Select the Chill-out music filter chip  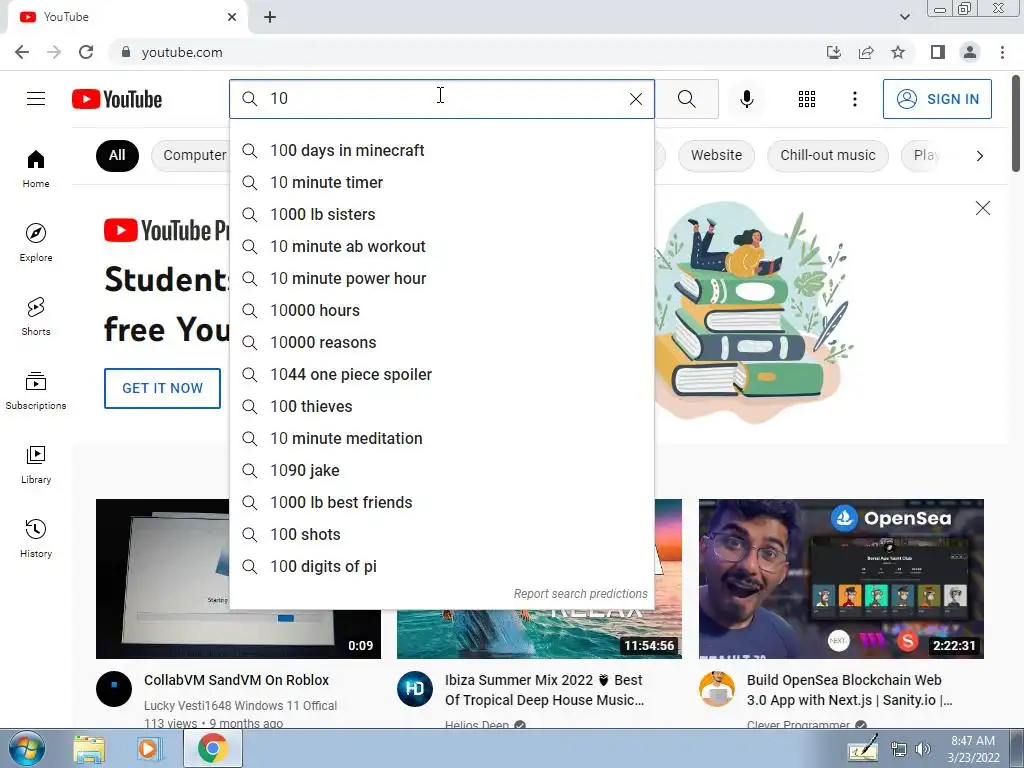[x=827, y=155]
